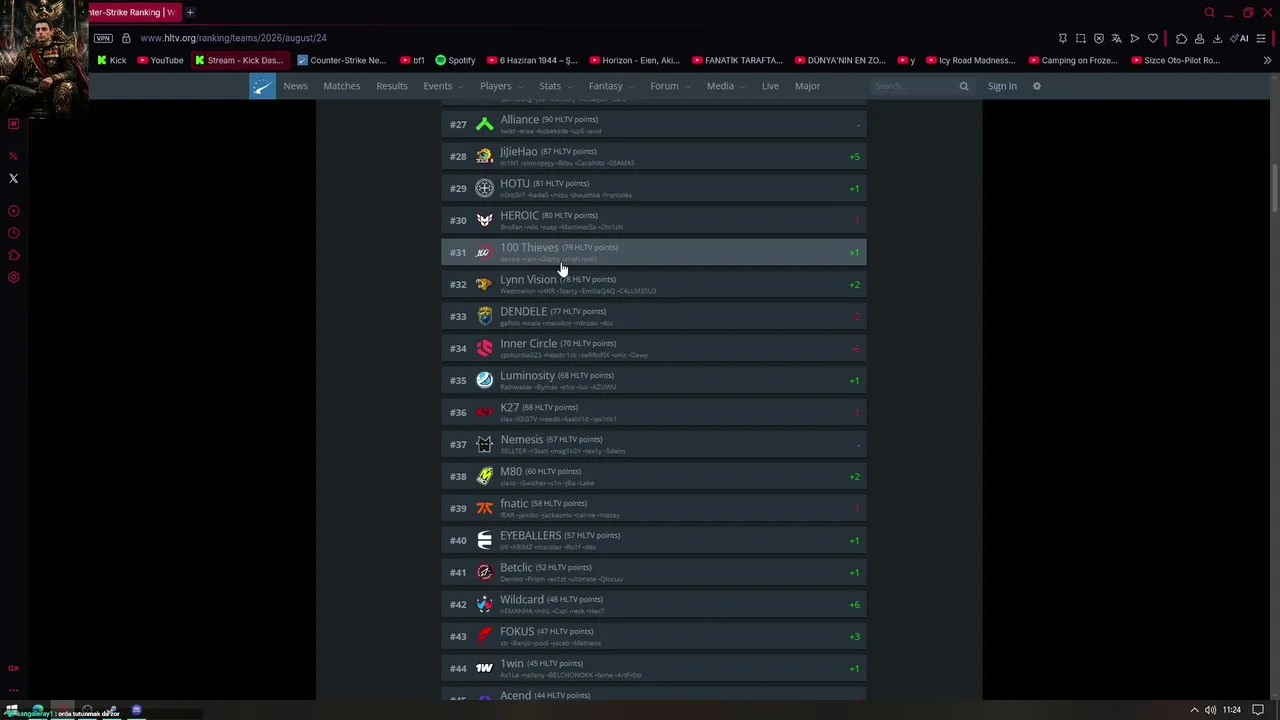Click the heart icon in address bar
The image size is (1280, 720).
coord(1153,38)
